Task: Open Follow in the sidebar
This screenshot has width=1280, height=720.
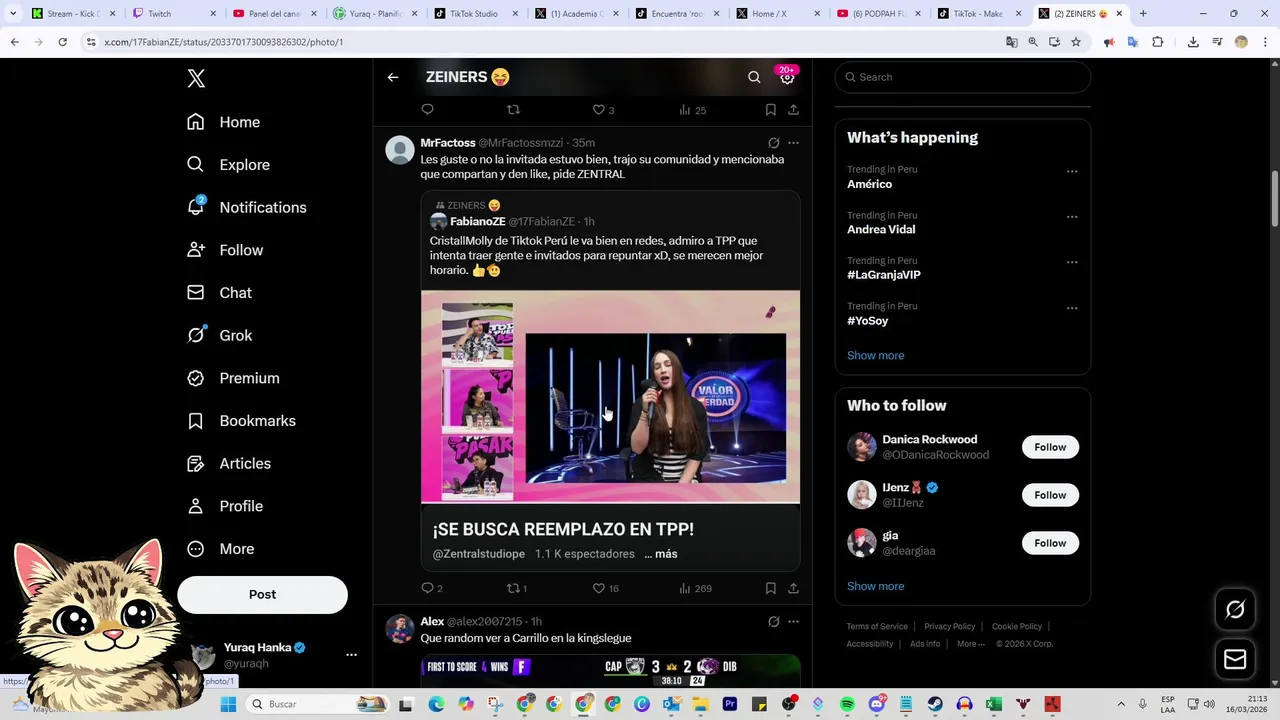Action: [225, 250]
